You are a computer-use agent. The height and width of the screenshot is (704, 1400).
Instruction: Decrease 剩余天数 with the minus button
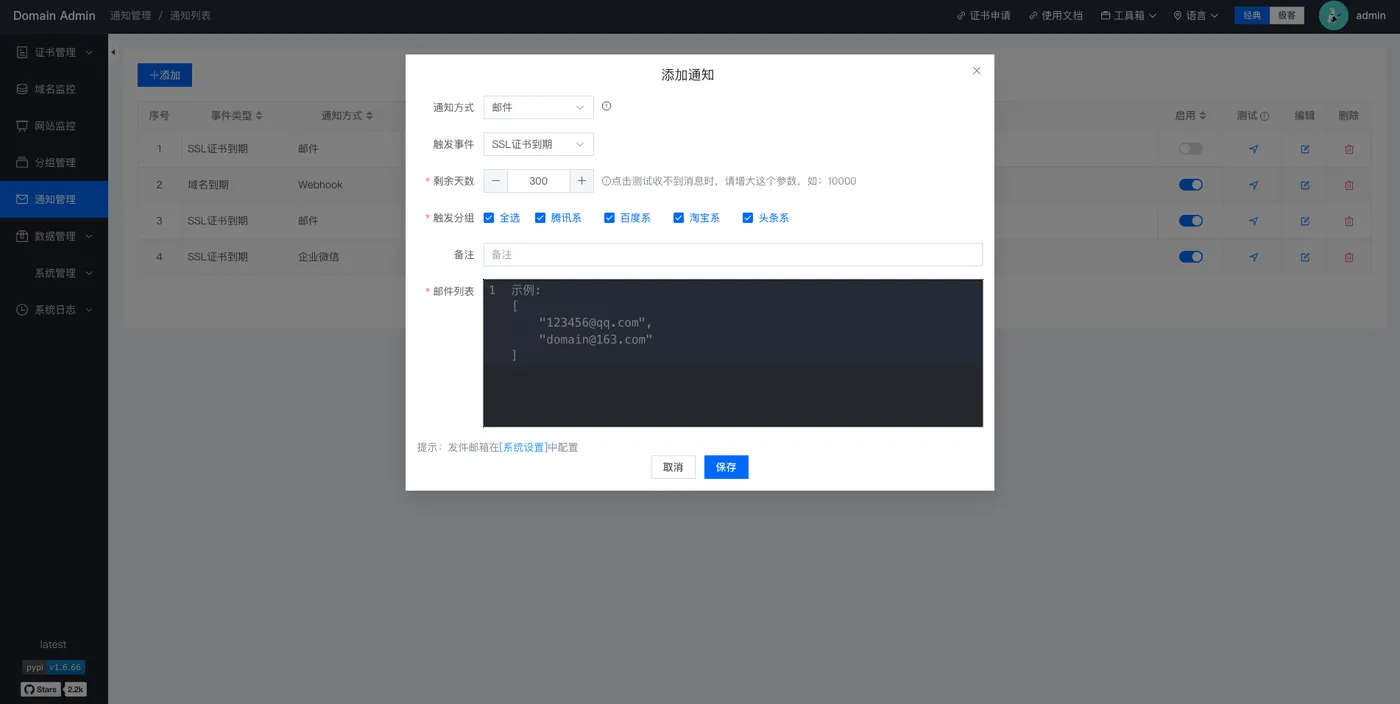496,181
